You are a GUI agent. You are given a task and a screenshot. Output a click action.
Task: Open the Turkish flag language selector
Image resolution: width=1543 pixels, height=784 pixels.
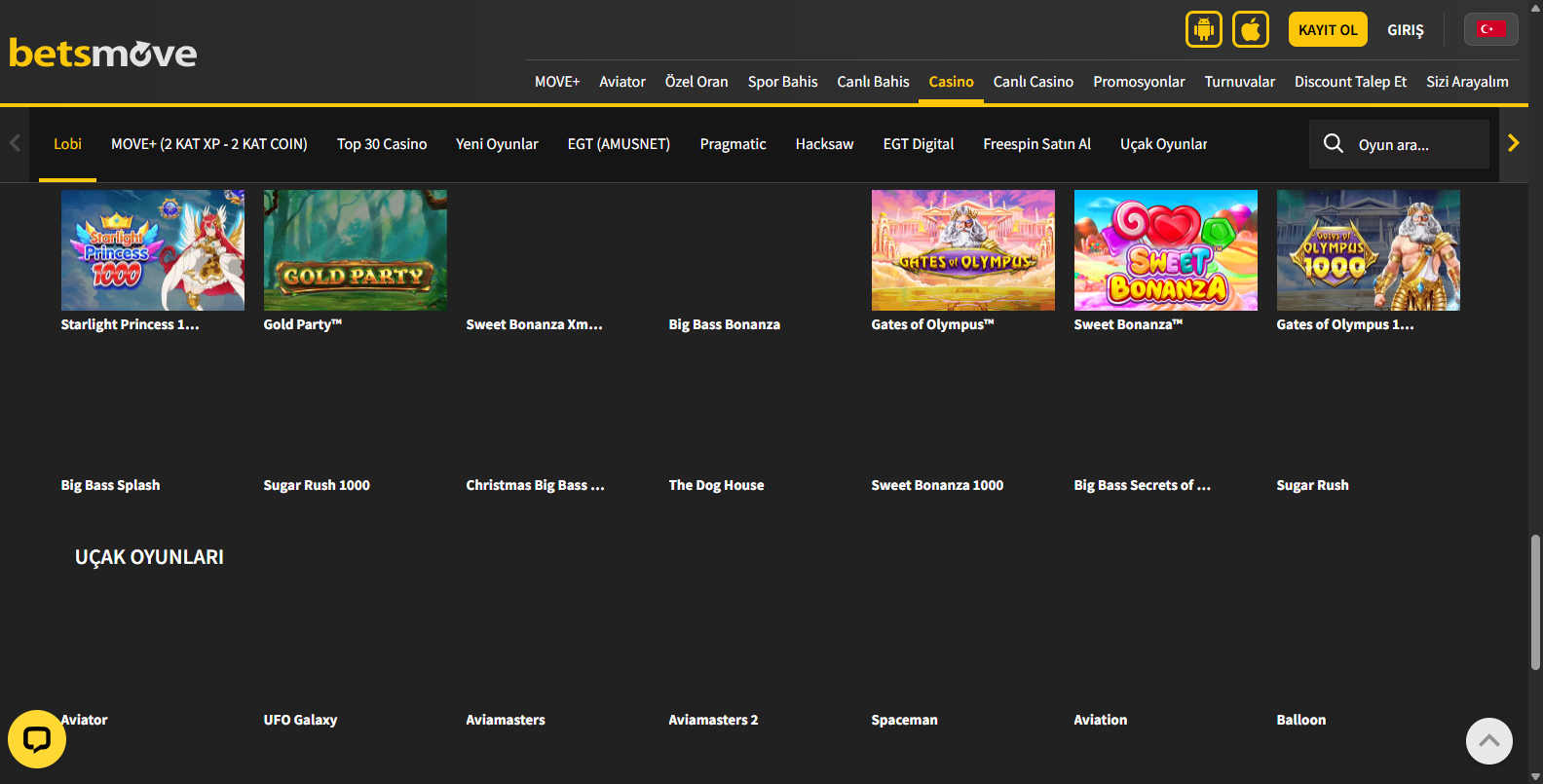tap(1490, 29)
